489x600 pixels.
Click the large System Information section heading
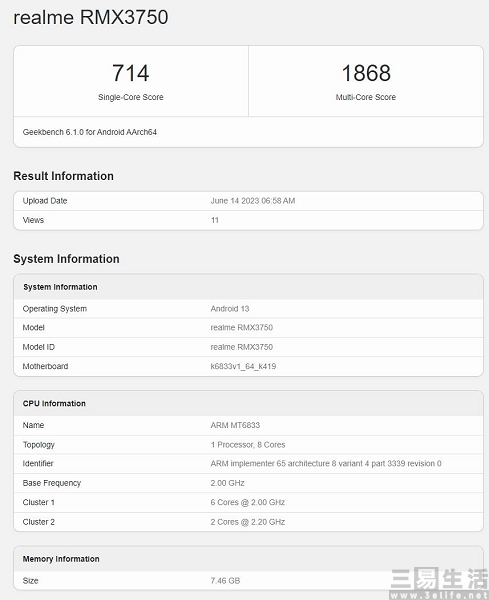66,259
